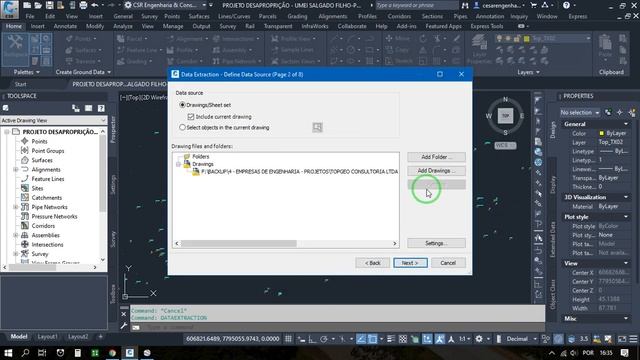Click the ViewCube TOP face
Viewport: 640px width, 360px height.
coord(505,116)
